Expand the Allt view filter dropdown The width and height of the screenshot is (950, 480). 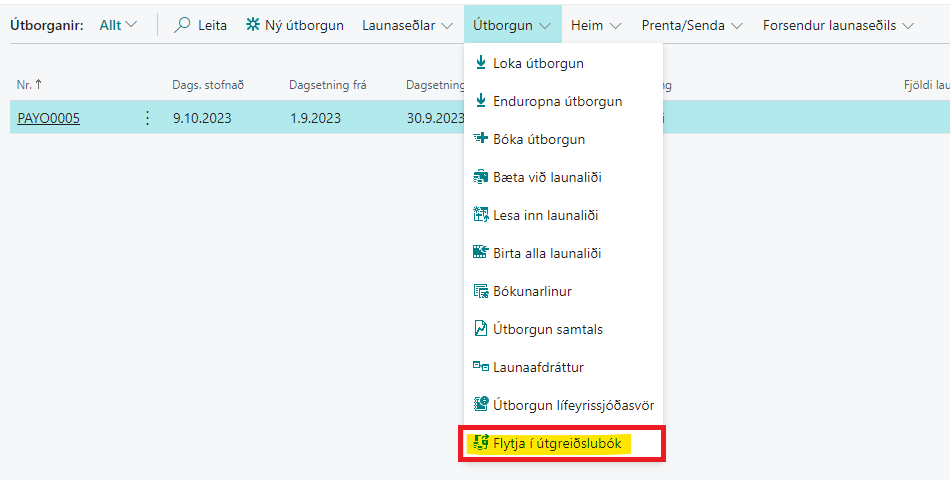click(x=118, y=25)
